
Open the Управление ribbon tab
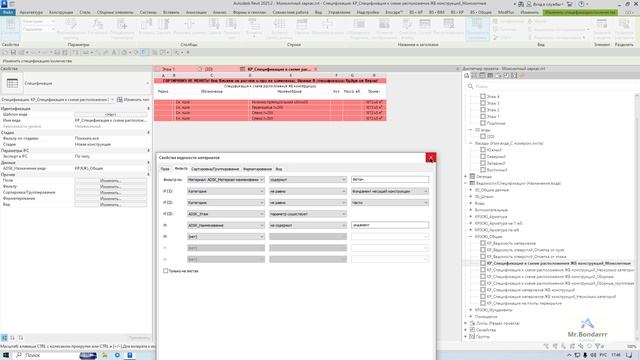339,12
